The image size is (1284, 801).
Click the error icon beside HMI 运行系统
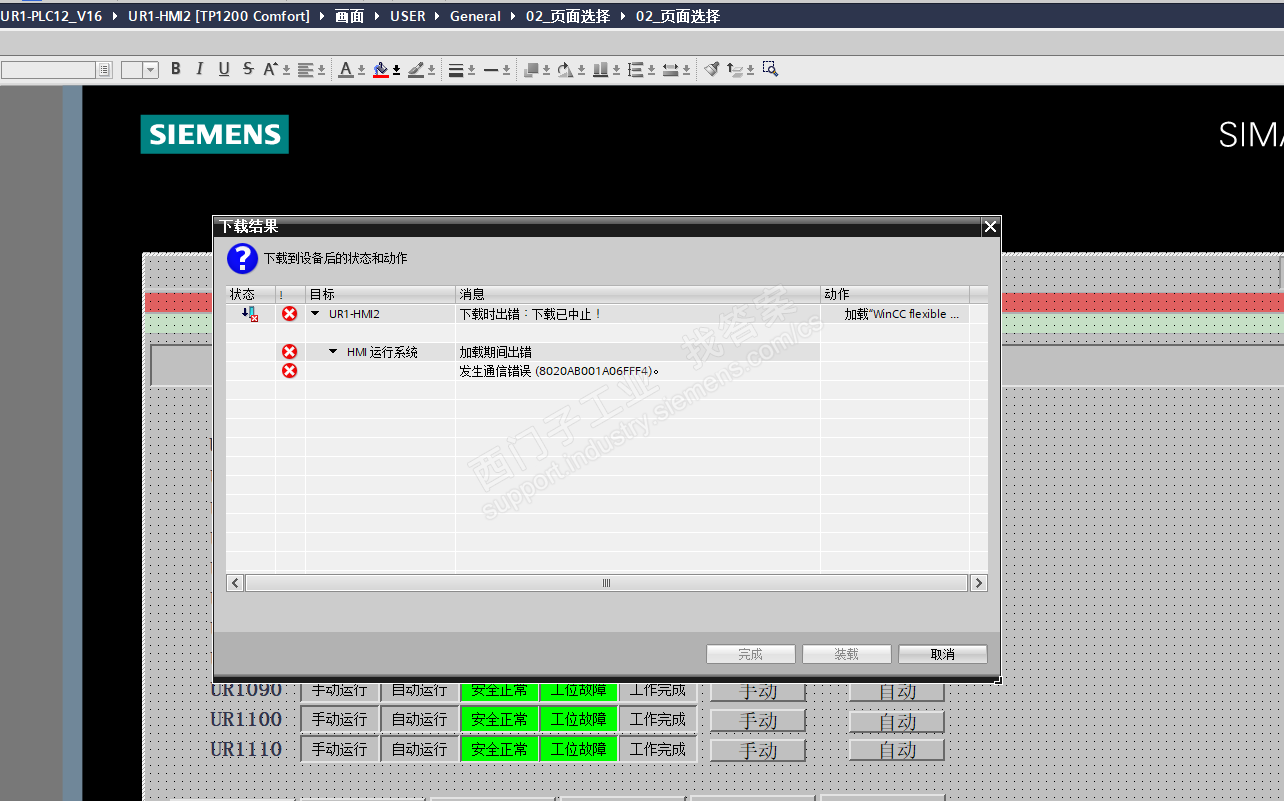290,352
